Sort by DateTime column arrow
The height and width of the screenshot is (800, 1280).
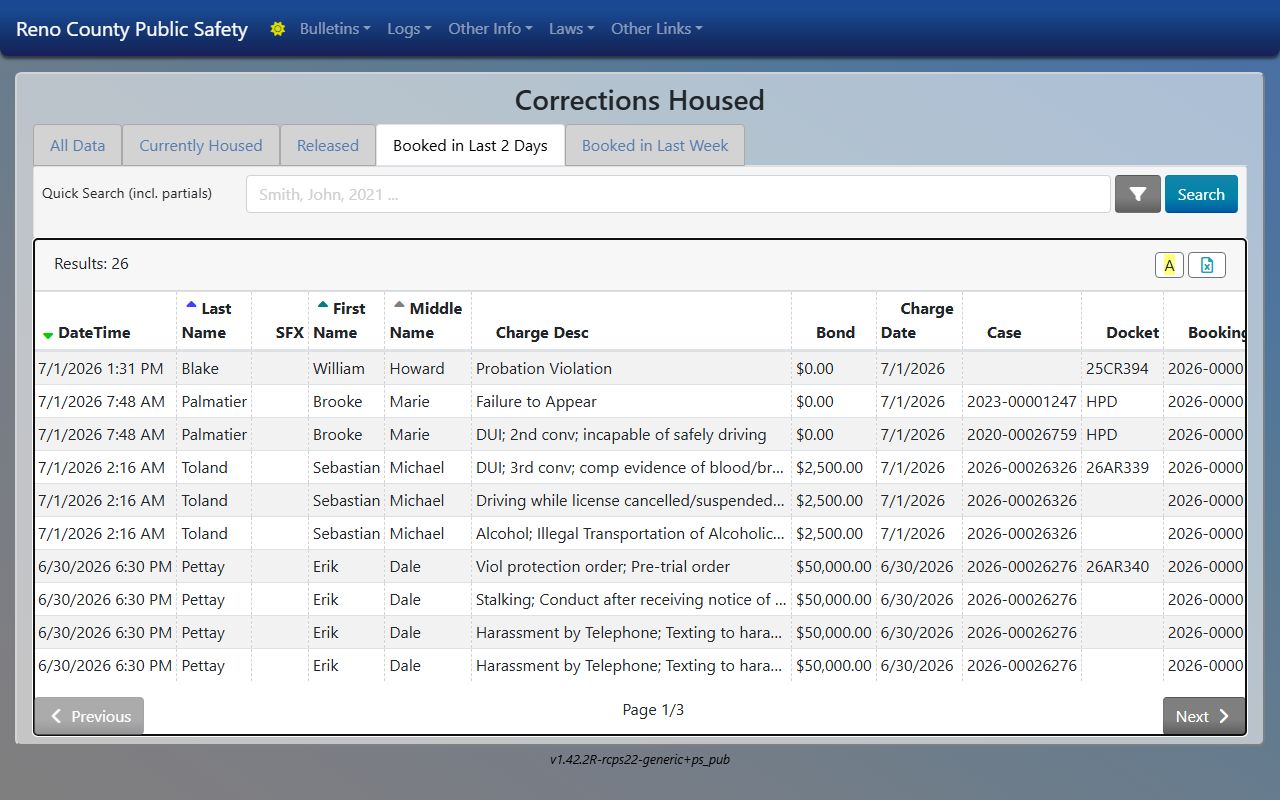click(48, 335)
